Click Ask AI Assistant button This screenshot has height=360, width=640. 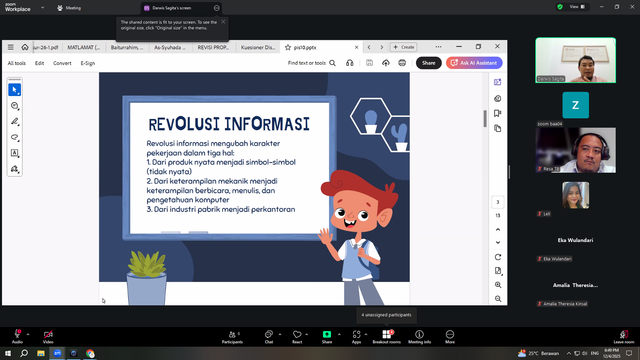click(x=474, y=63)
